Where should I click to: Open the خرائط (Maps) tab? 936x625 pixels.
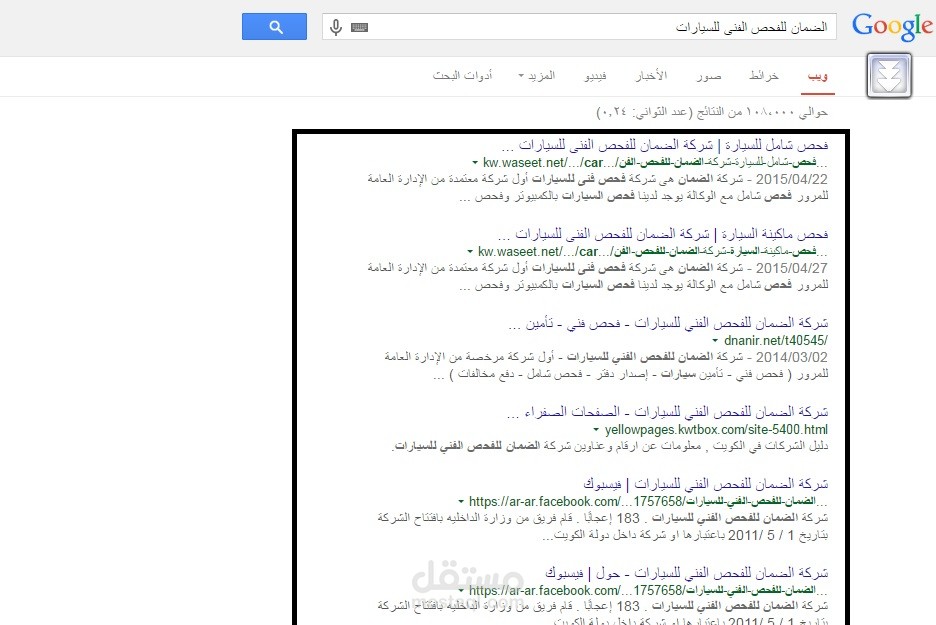tap(764, 76)
